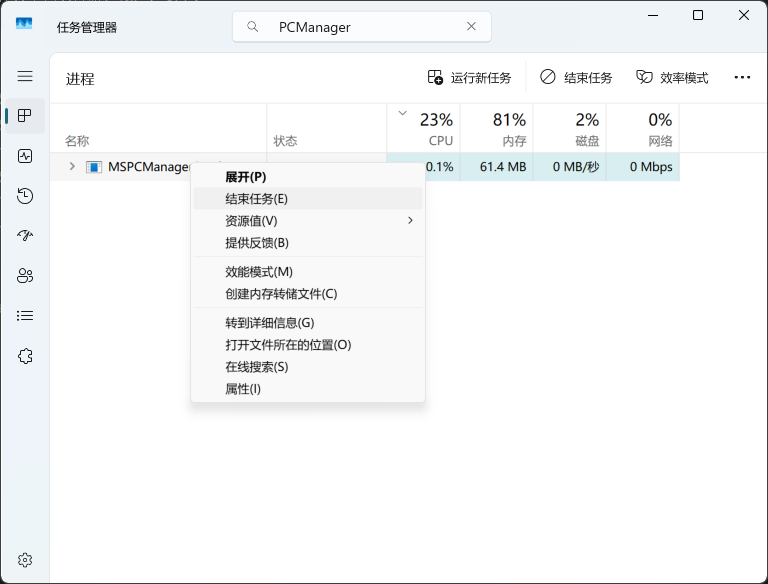Sort by 内存 column header
This screenshot has height=584, width=768.
point(497,128)
